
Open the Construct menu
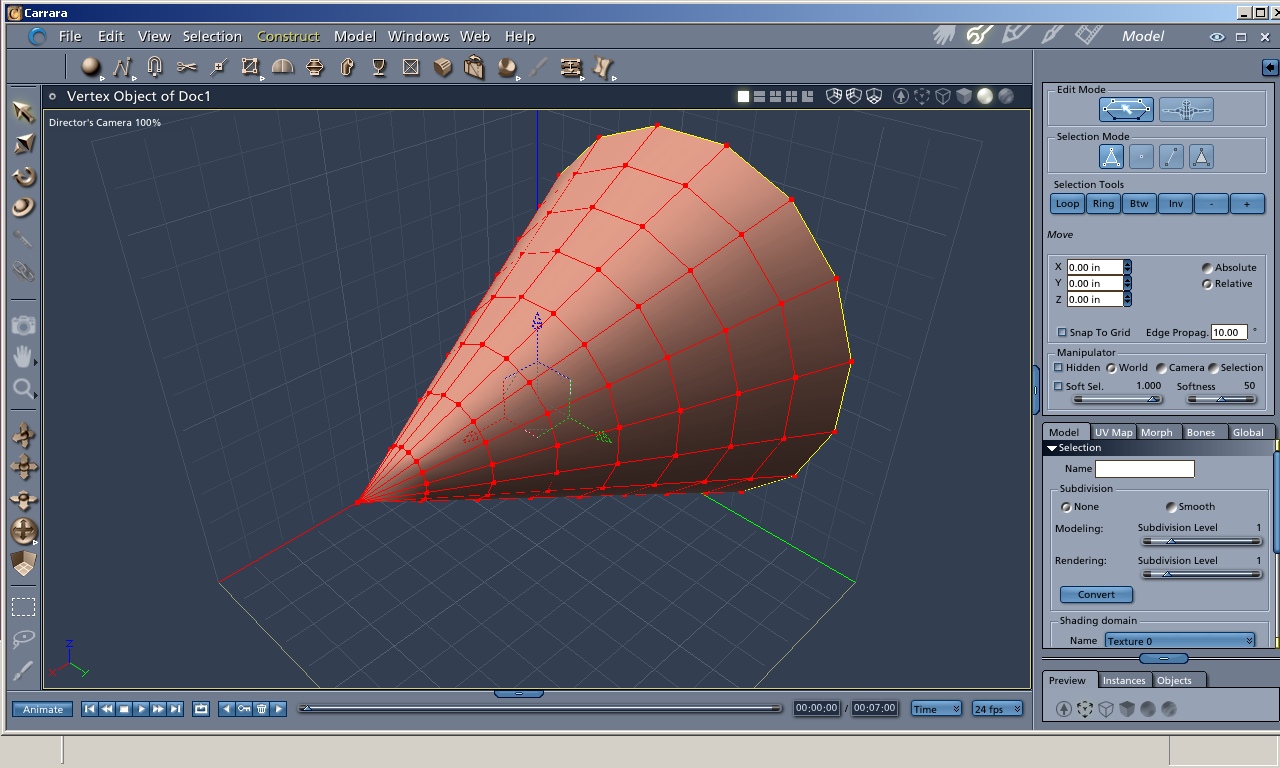point(288,36)
